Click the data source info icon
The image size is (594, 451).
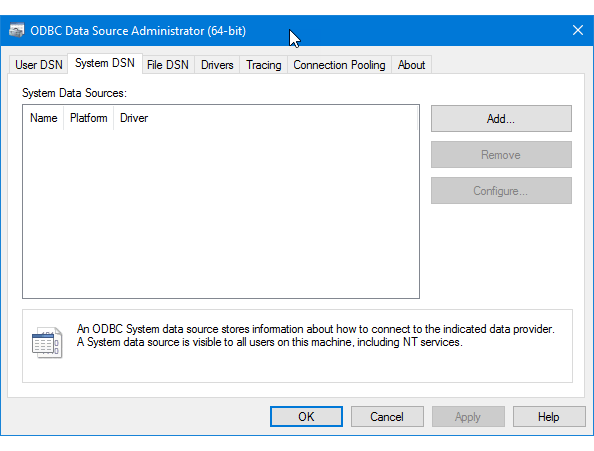(47, 342)
